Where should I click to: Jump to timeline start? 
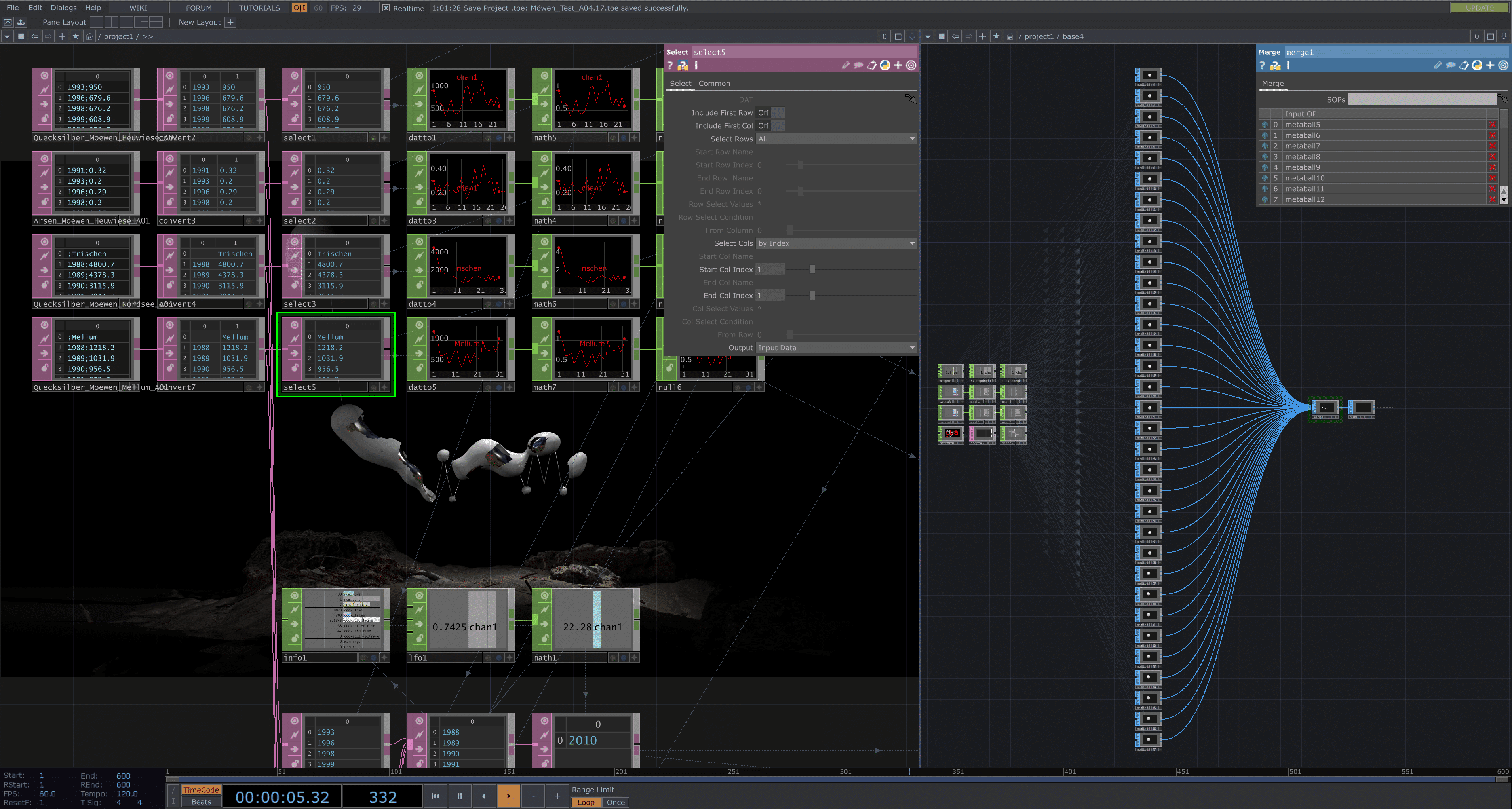click(436, 796)
